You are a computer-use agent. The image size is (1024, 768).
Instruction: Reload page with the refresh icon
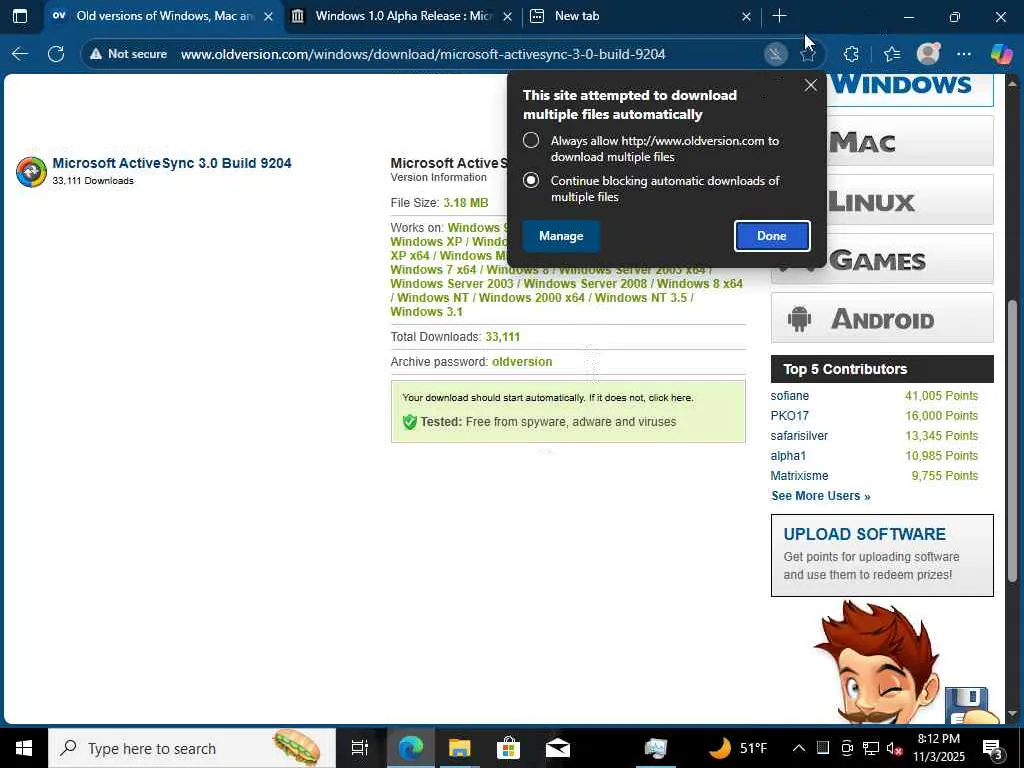point(56,54)
